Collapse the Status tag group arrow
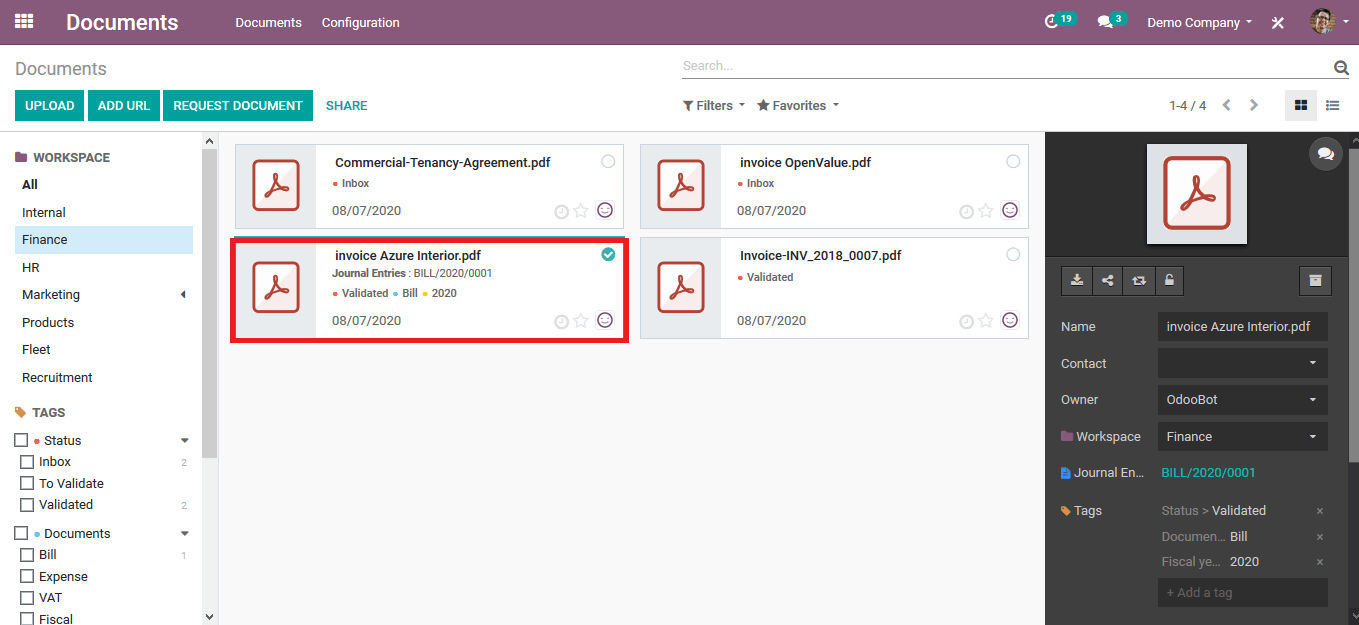The width and height of the screenshot is (1359, 625). click(185, 440)
